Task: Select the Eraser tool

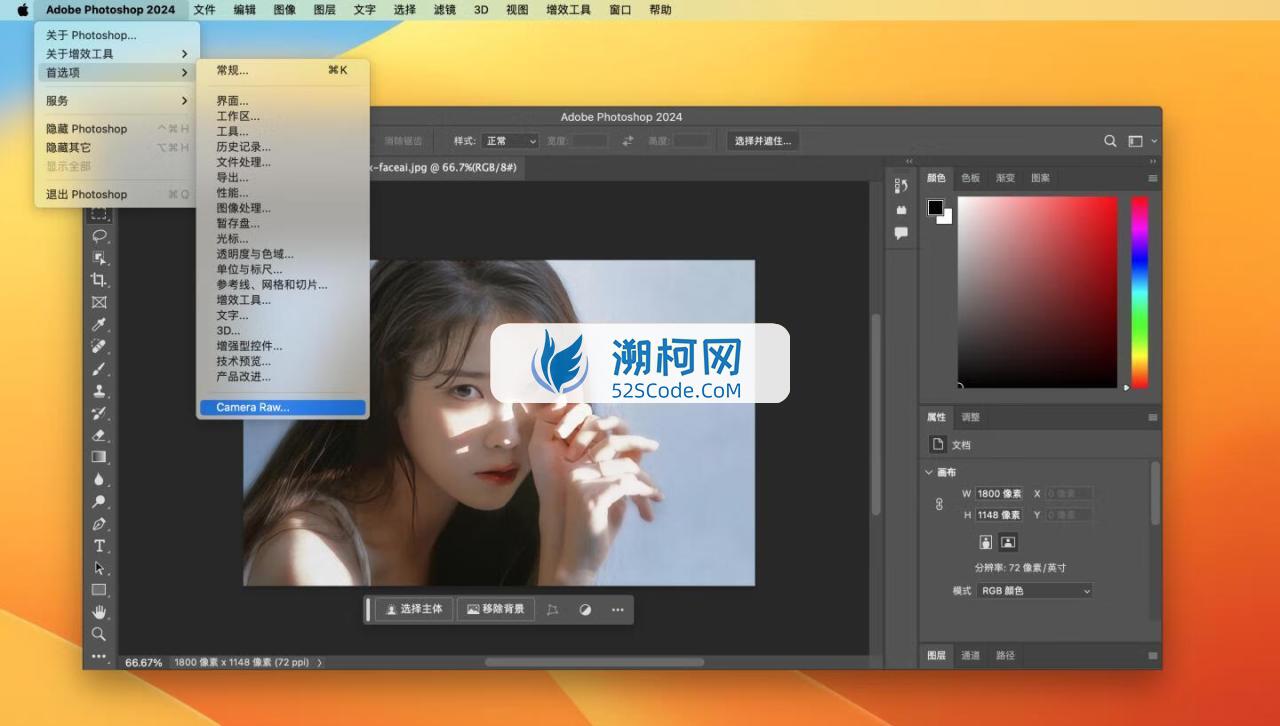Action: 99,435
